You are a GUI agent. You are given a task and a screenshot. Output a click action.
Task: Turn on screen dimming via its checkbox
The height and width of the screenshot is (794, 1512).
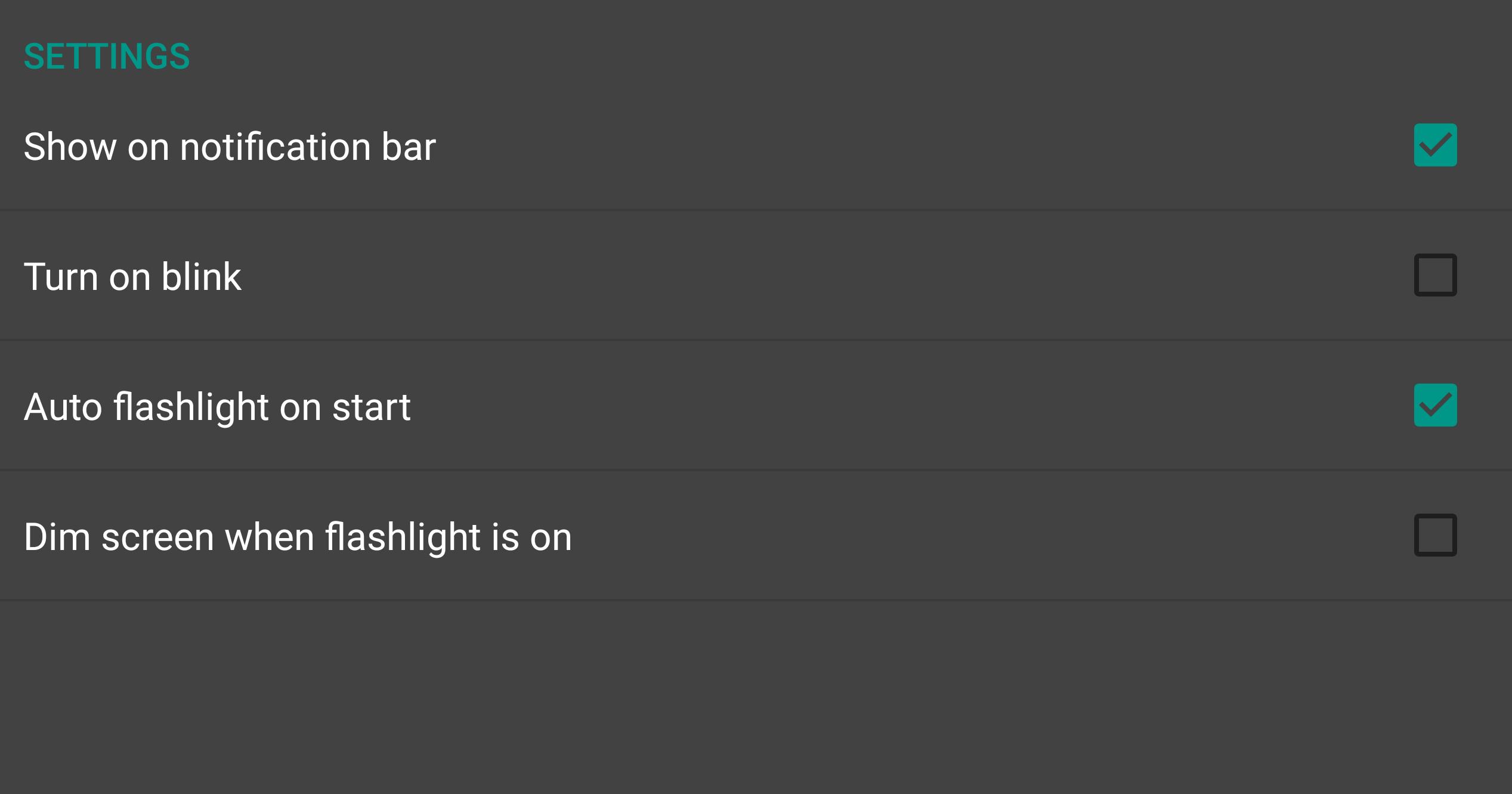point(1435,535)
